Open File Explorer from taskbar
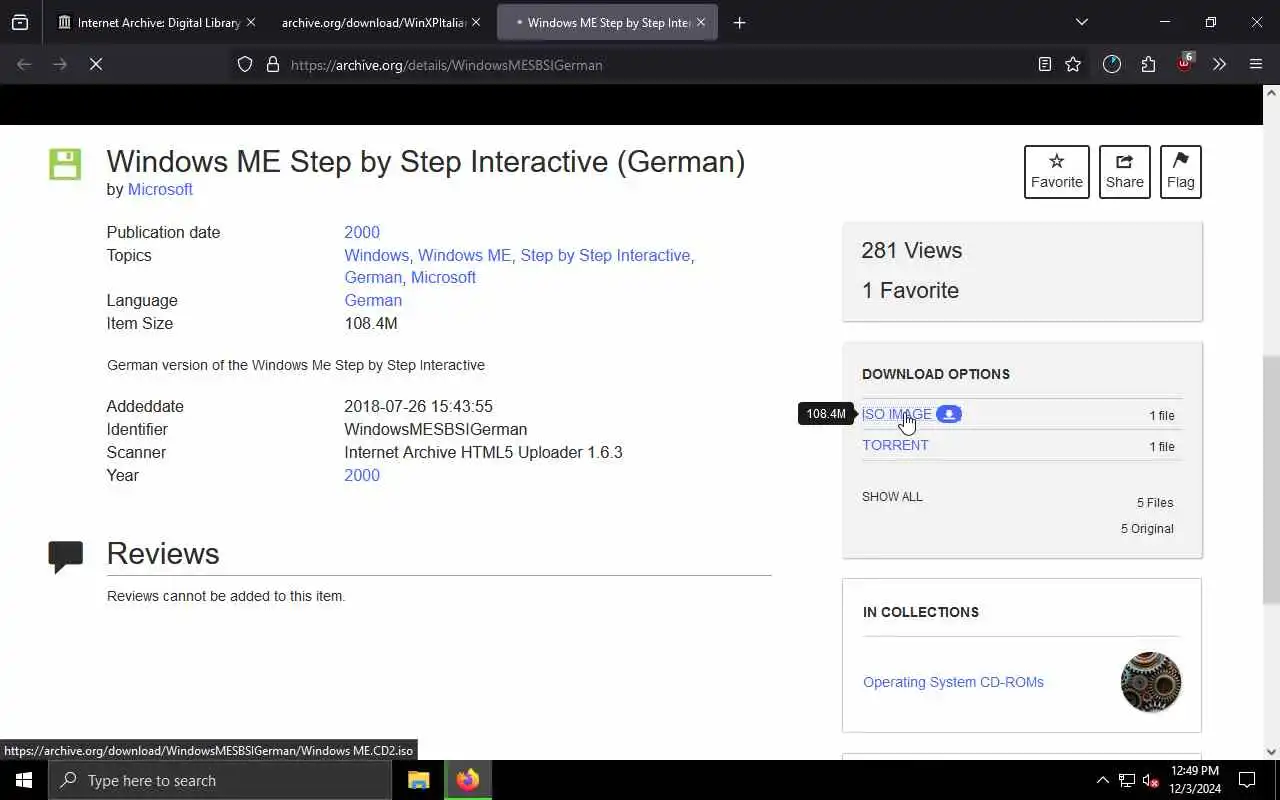 pyautogui.click(x=419, y=780)
